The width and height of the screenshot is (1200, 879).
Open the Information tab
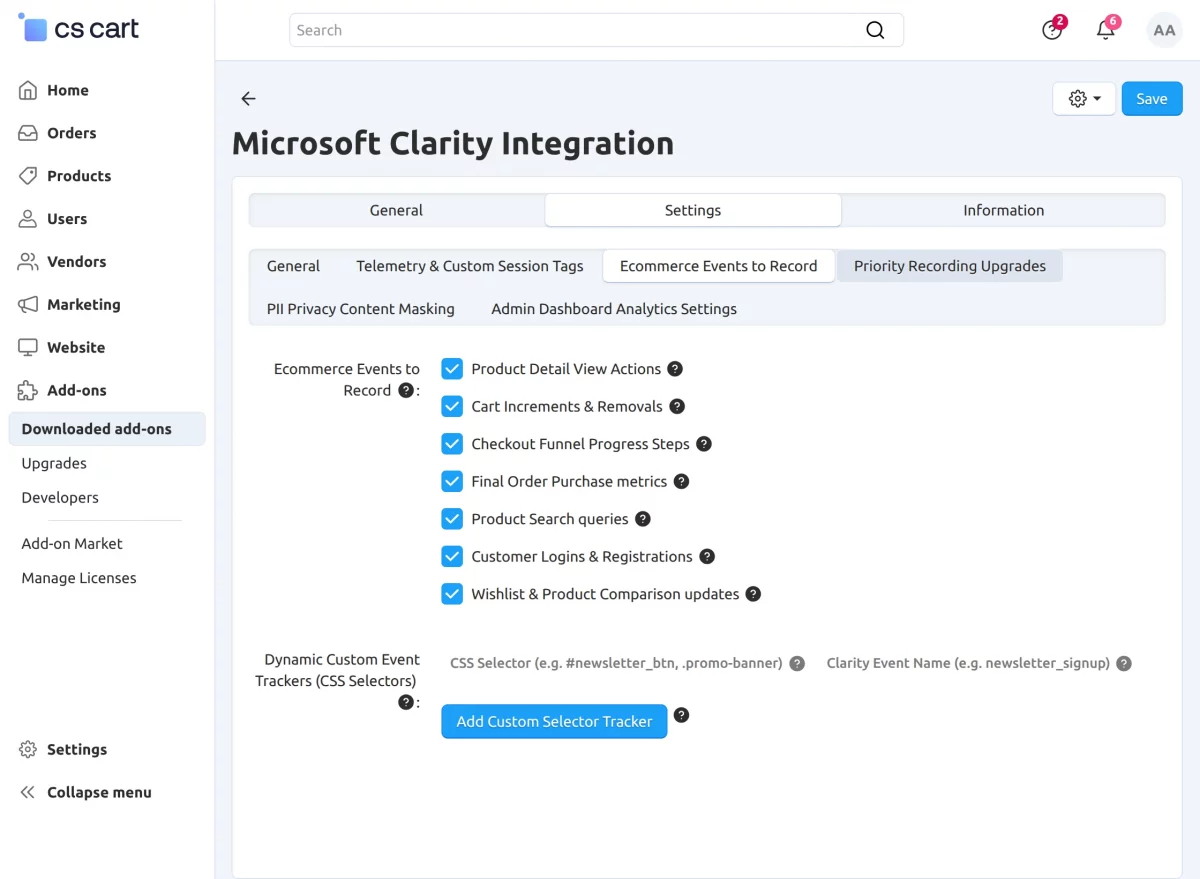tap(1003, 210)
